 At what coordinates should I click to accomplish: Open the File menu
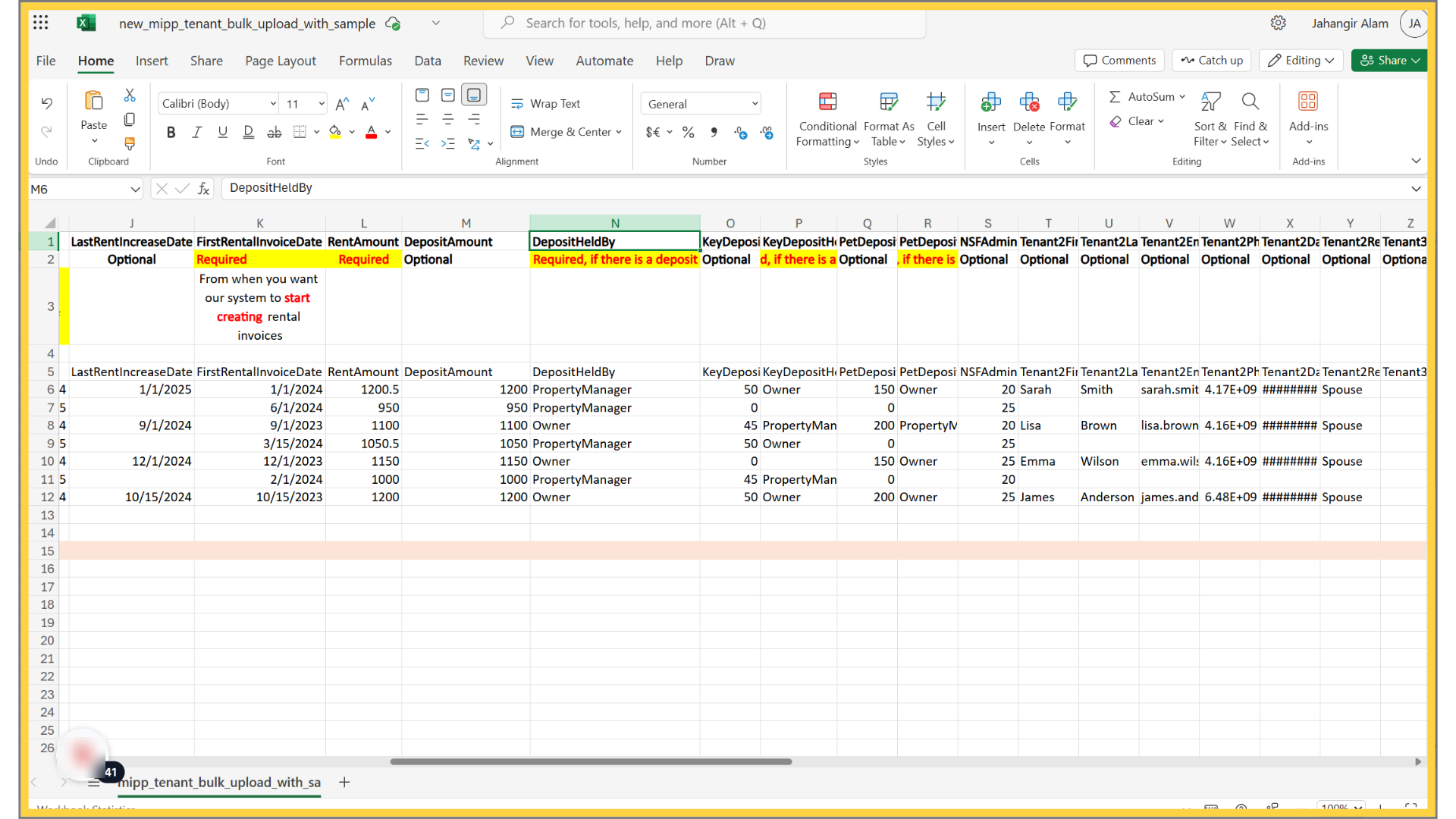coord(45,61)
